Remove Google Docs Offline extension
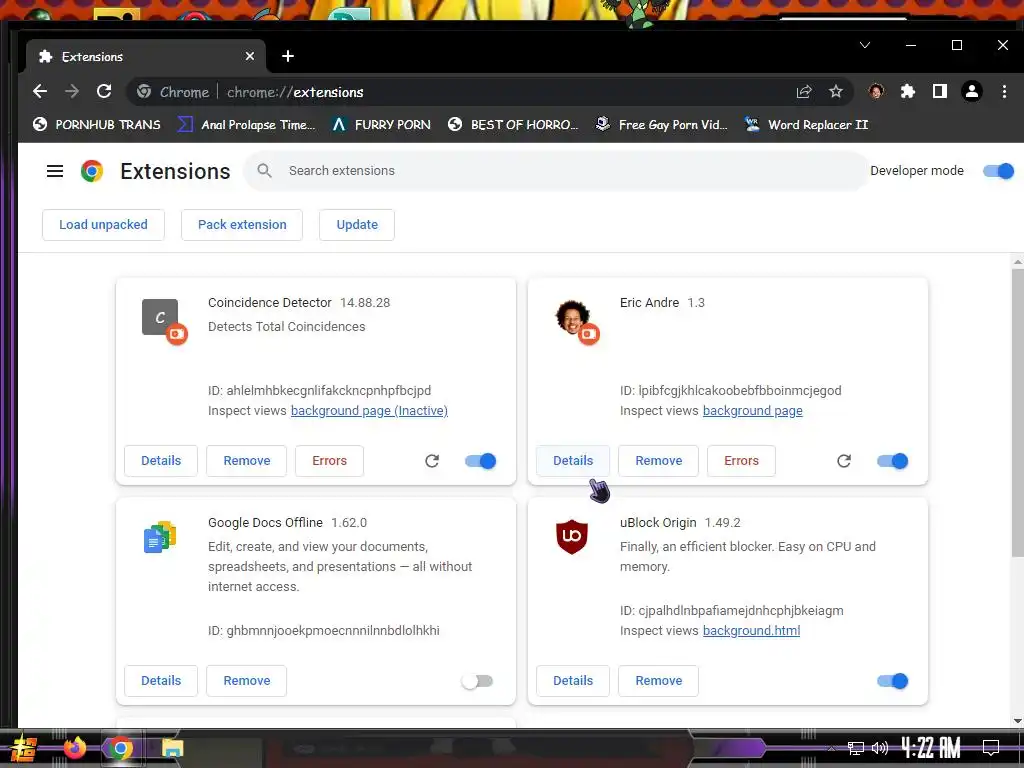Viewport: 1024px width, 768px height. [x=247, y=681]
